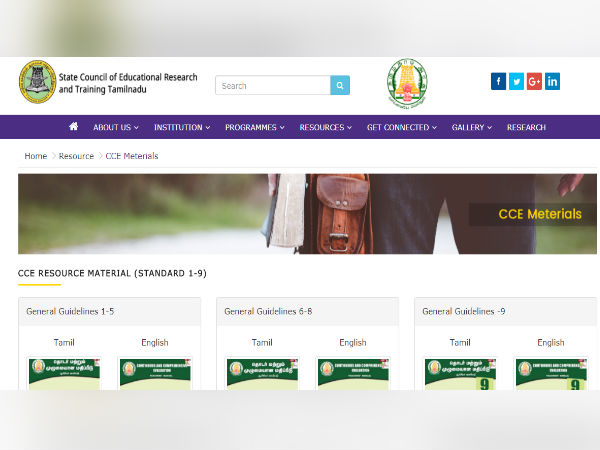Viewport: 600px width, 450px height.
Task: Open the Research menu item
Action: pos(526,128)
